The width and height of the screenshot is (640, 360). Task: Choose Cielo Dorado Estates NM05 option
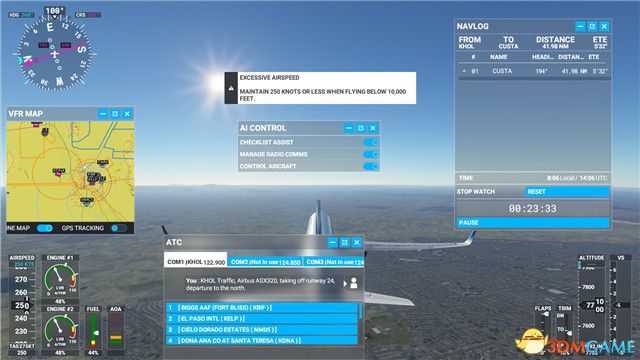[262, 329]
